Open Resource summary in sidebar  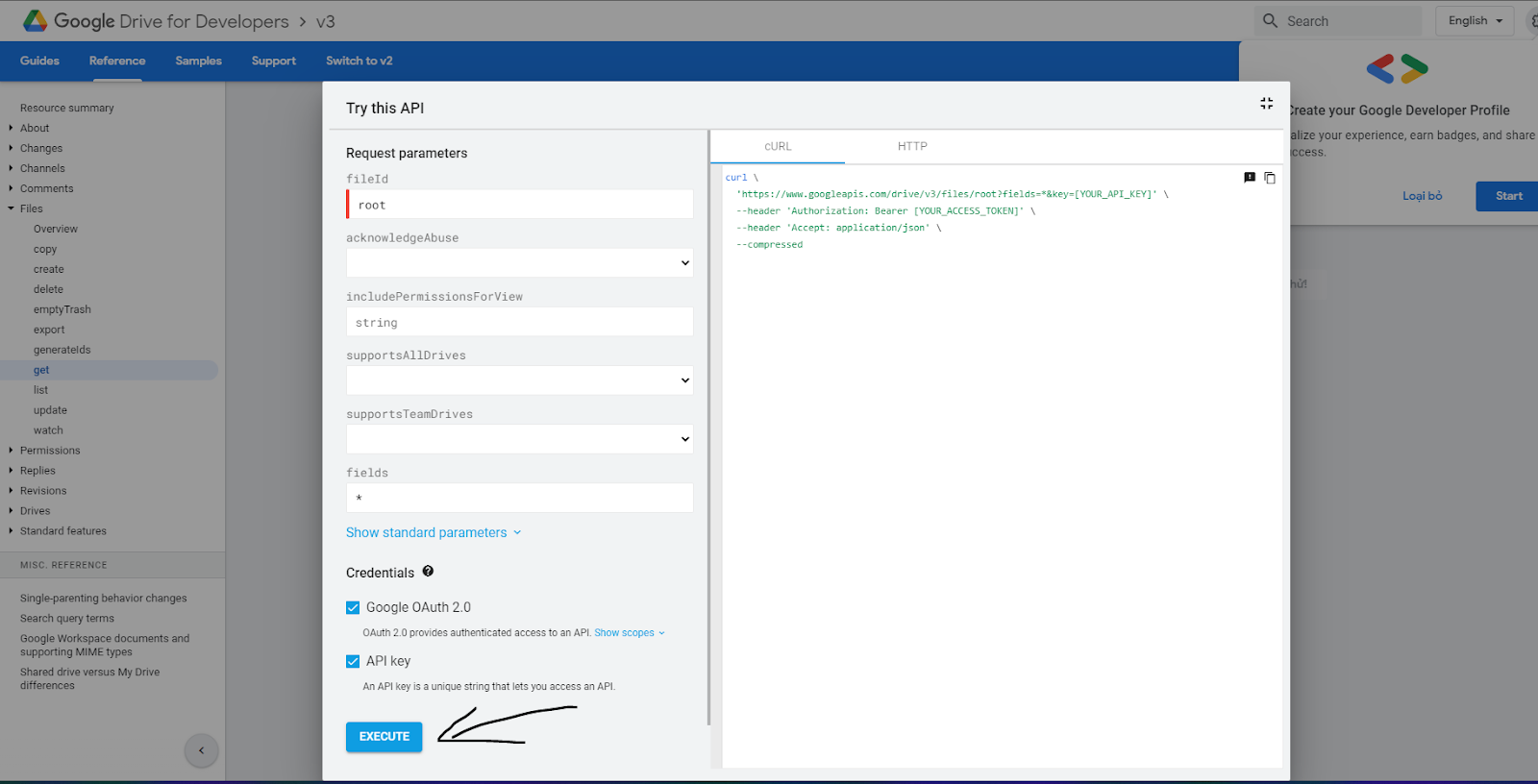(x=67, y=108)
